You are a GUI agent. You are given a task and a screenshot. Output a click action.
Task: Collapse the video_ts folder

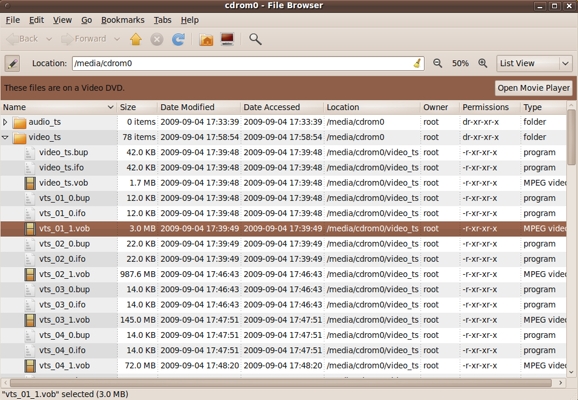pos(5,137)
